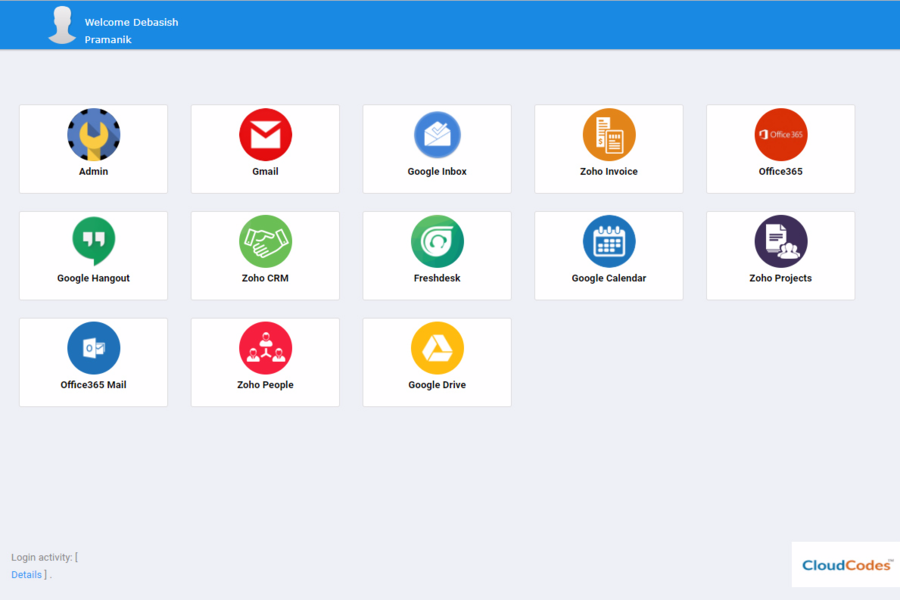Click the Google Hangout label
900x600 pixels.
point(94,278)
